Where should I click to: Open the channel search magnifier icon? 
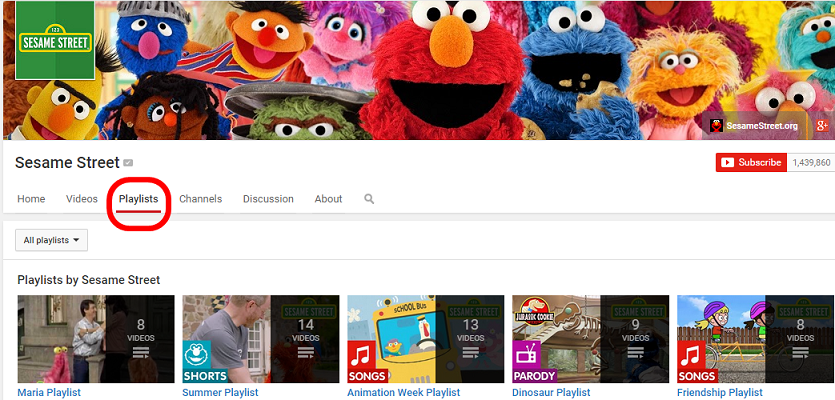coord(369,199)
